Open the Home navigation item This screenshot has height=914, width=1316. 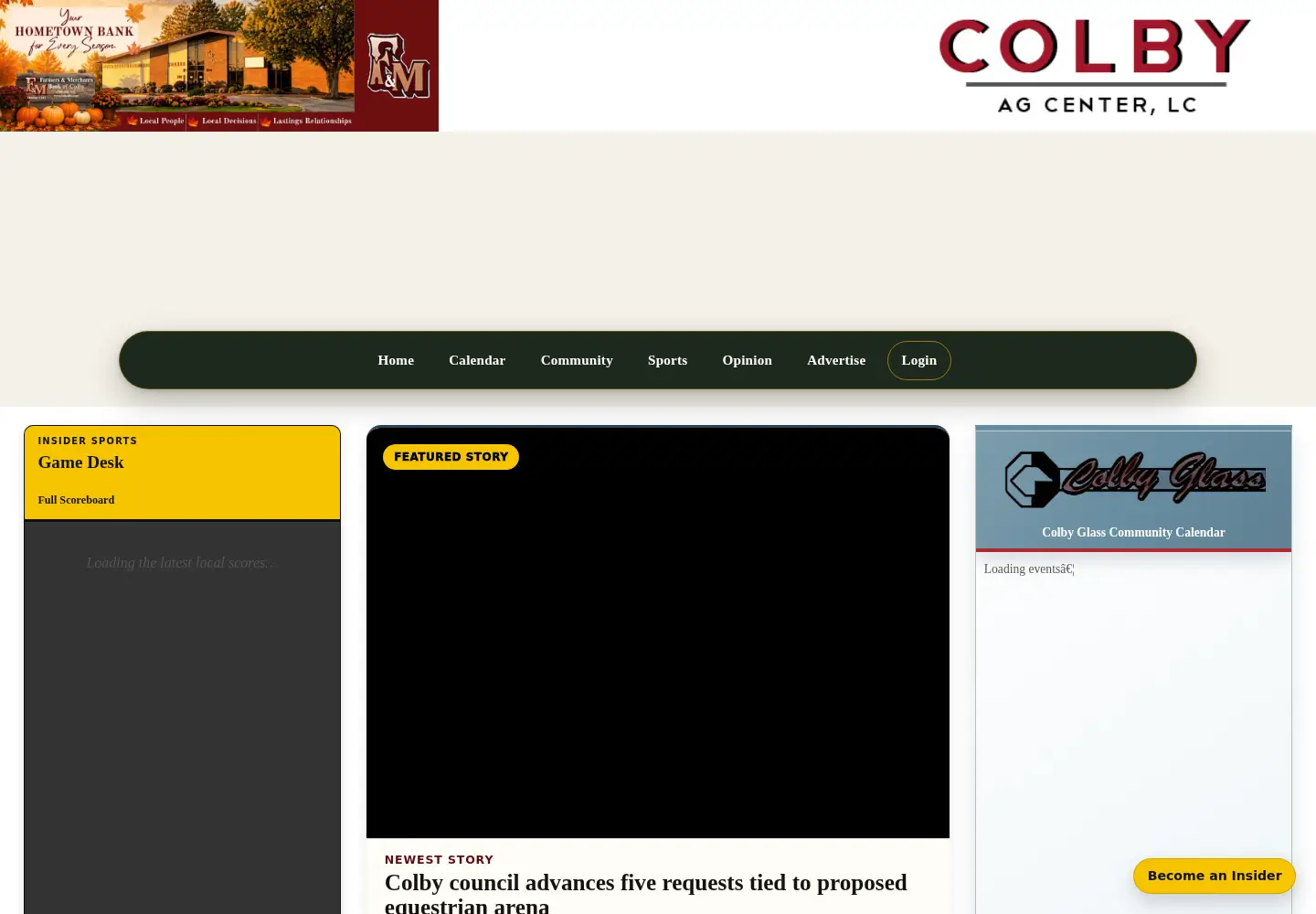[x=396, y=360]
